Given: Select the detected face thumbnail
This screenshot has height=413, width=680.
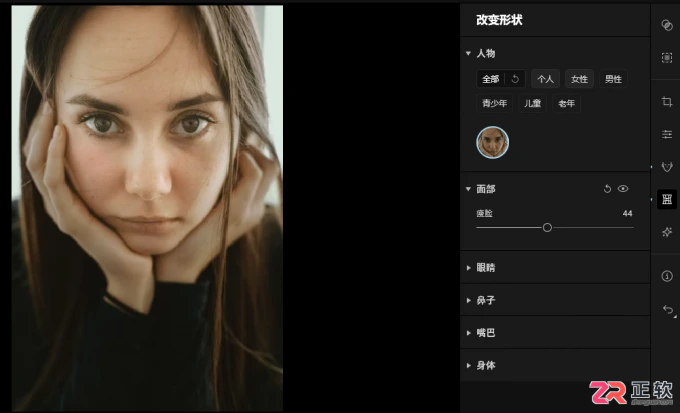Looking at the screenshot, I should point(493,142).
